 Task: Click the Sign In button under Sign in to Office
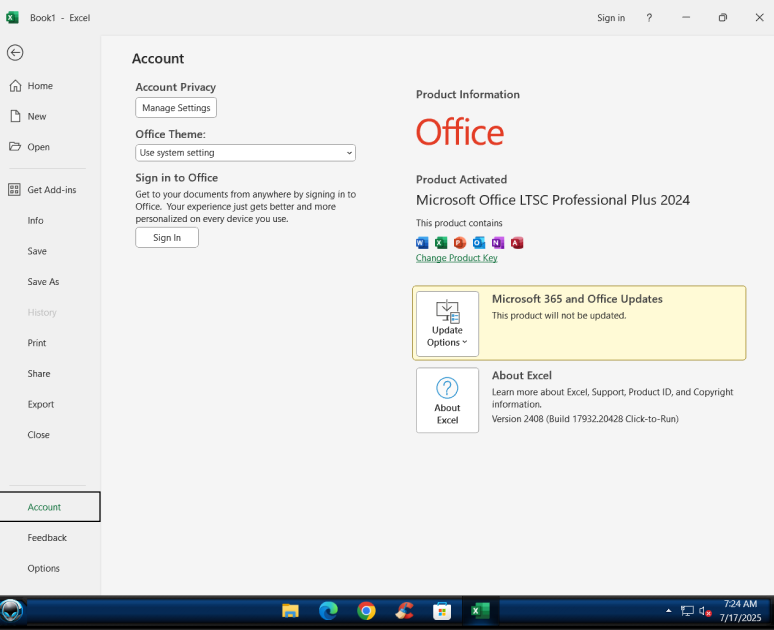tap(167, 237)
